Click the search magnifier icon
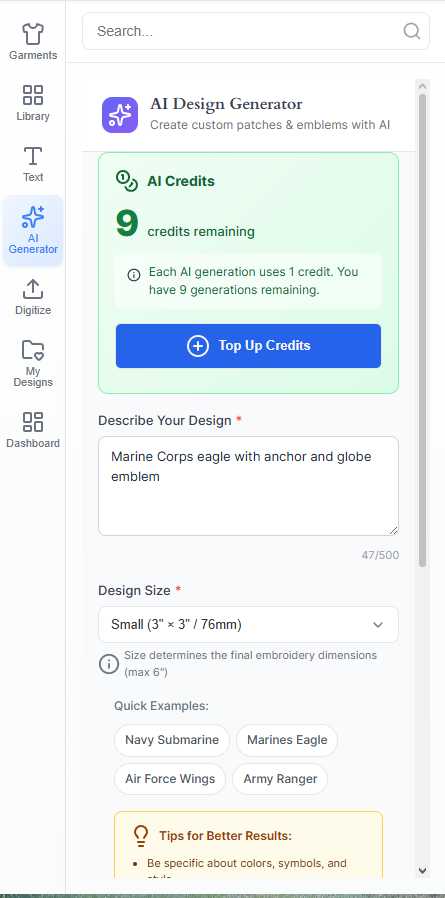This screenshot has width=445, height=898. pos(412,31)
